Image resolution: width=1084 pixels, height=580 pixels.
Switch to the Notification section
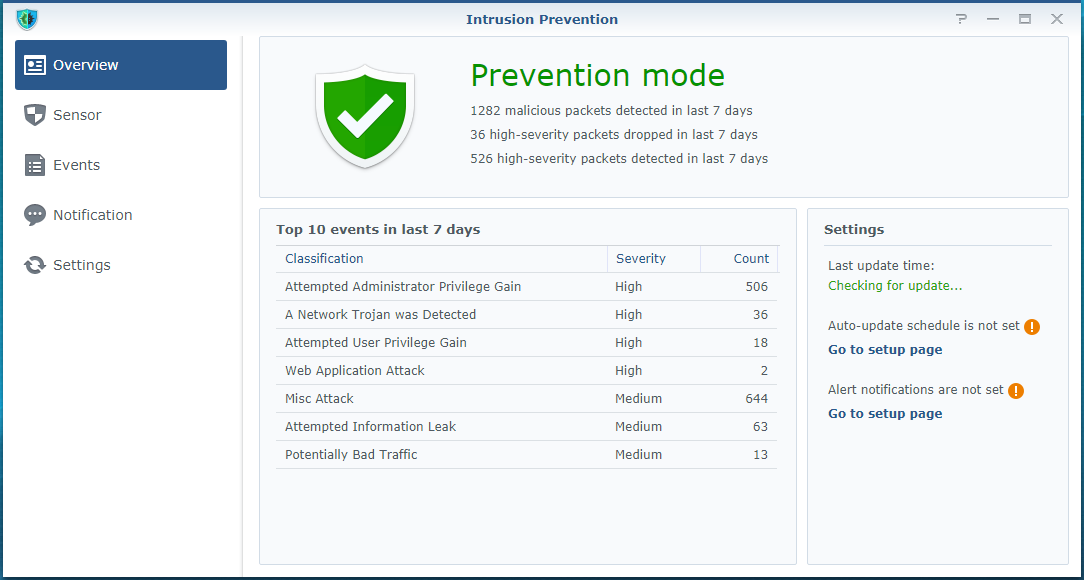92,215
